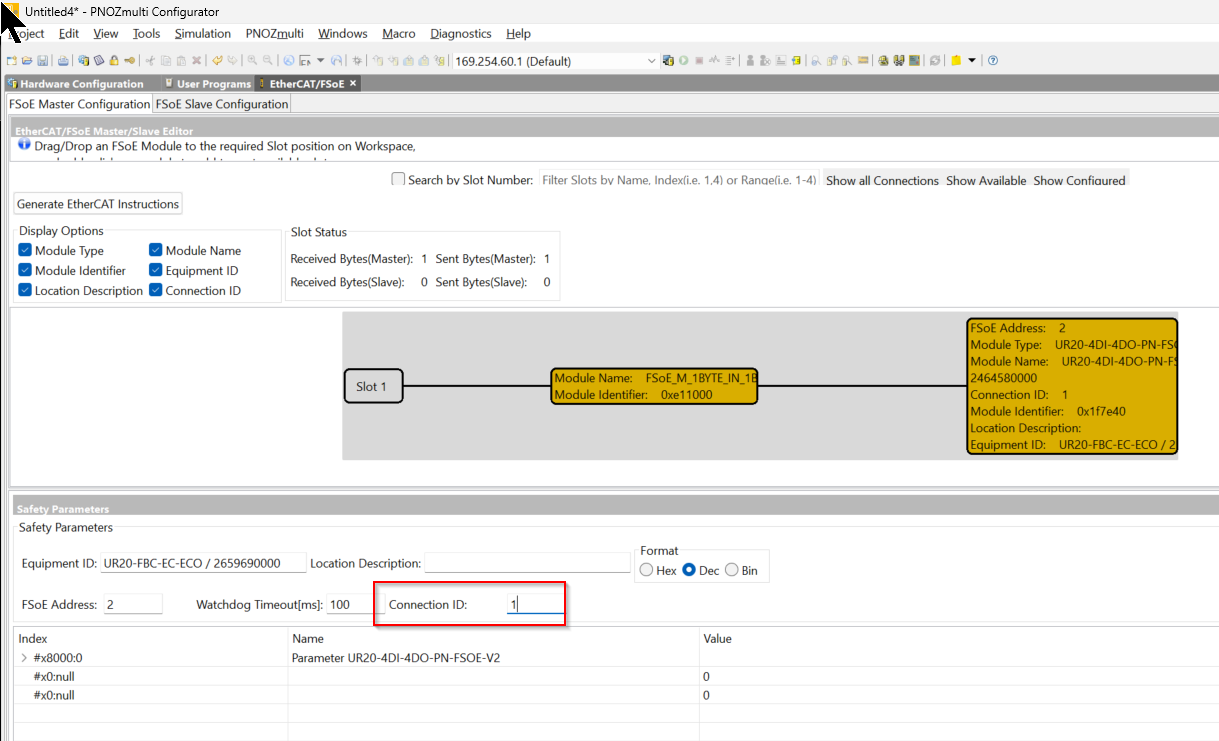This screenshot has width=1219, height=741.
Task: Click the blue globe toolbar icon
Action: point(289,61)
